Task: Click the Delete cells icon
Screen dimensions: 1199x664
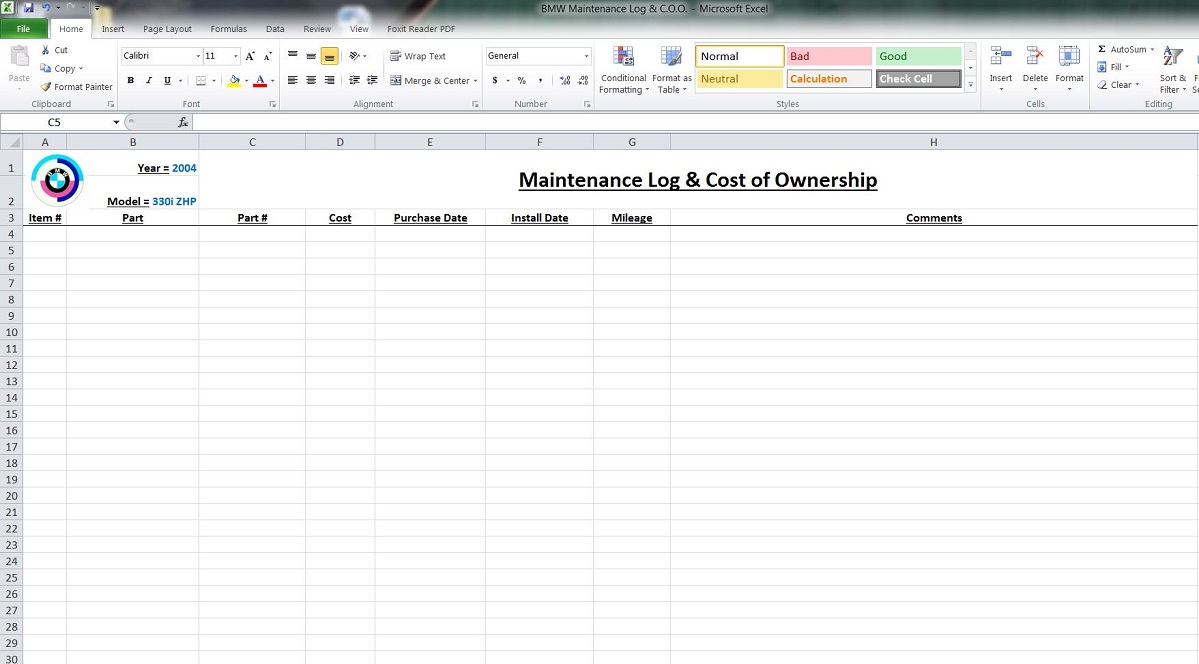Action: point(1035,57)
